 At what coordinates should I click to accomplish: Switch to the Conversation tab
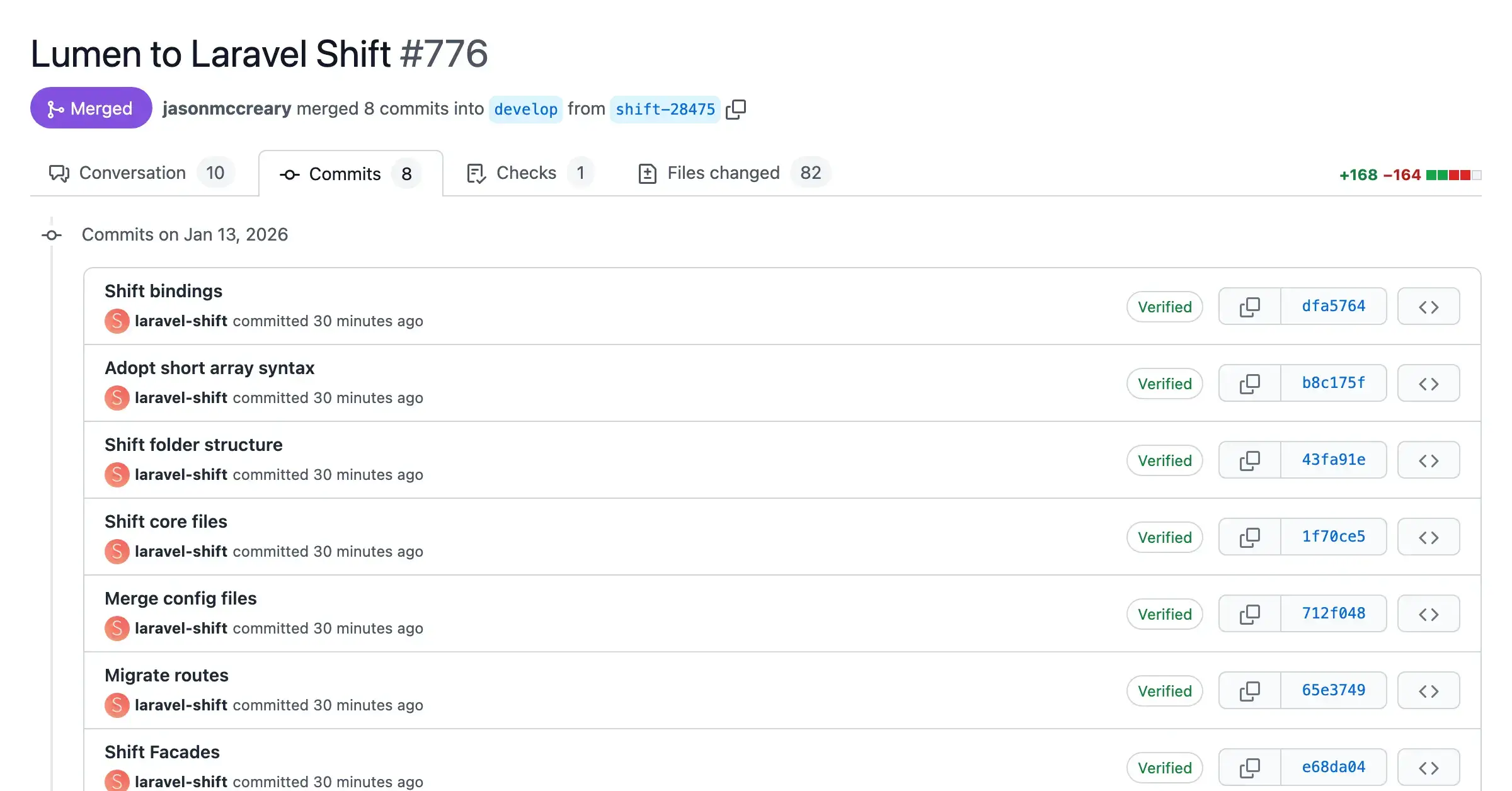[x=131, y=173]
